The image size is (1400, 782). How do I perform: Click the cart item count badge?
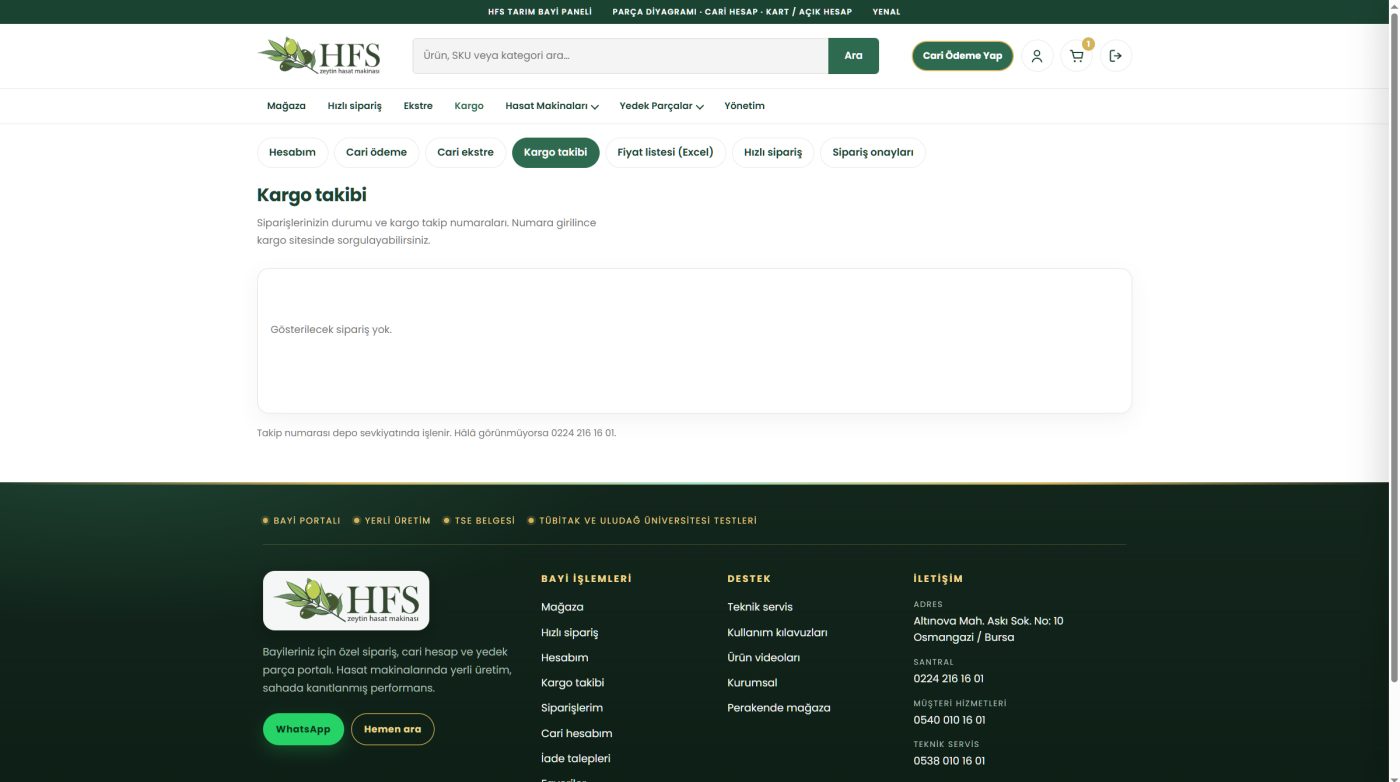tap(1088, 44)
